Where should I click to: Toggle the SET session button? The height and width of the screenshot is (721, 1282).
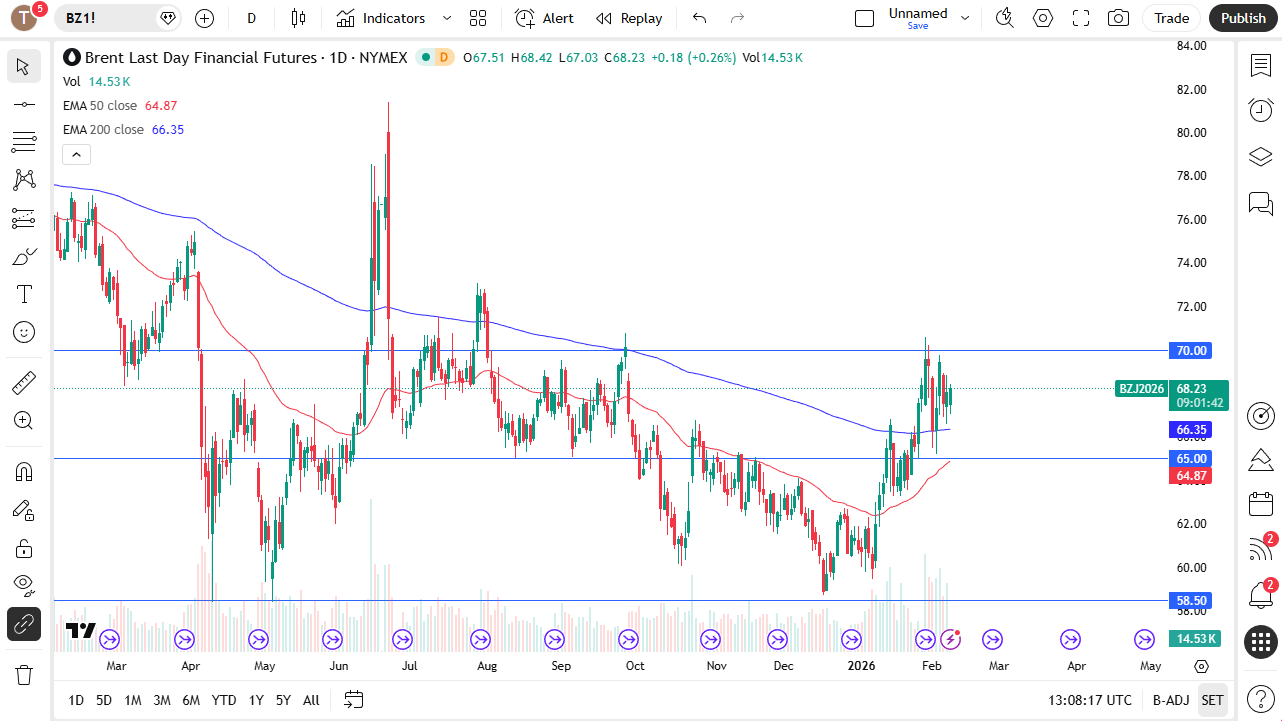coord(1212,700)
